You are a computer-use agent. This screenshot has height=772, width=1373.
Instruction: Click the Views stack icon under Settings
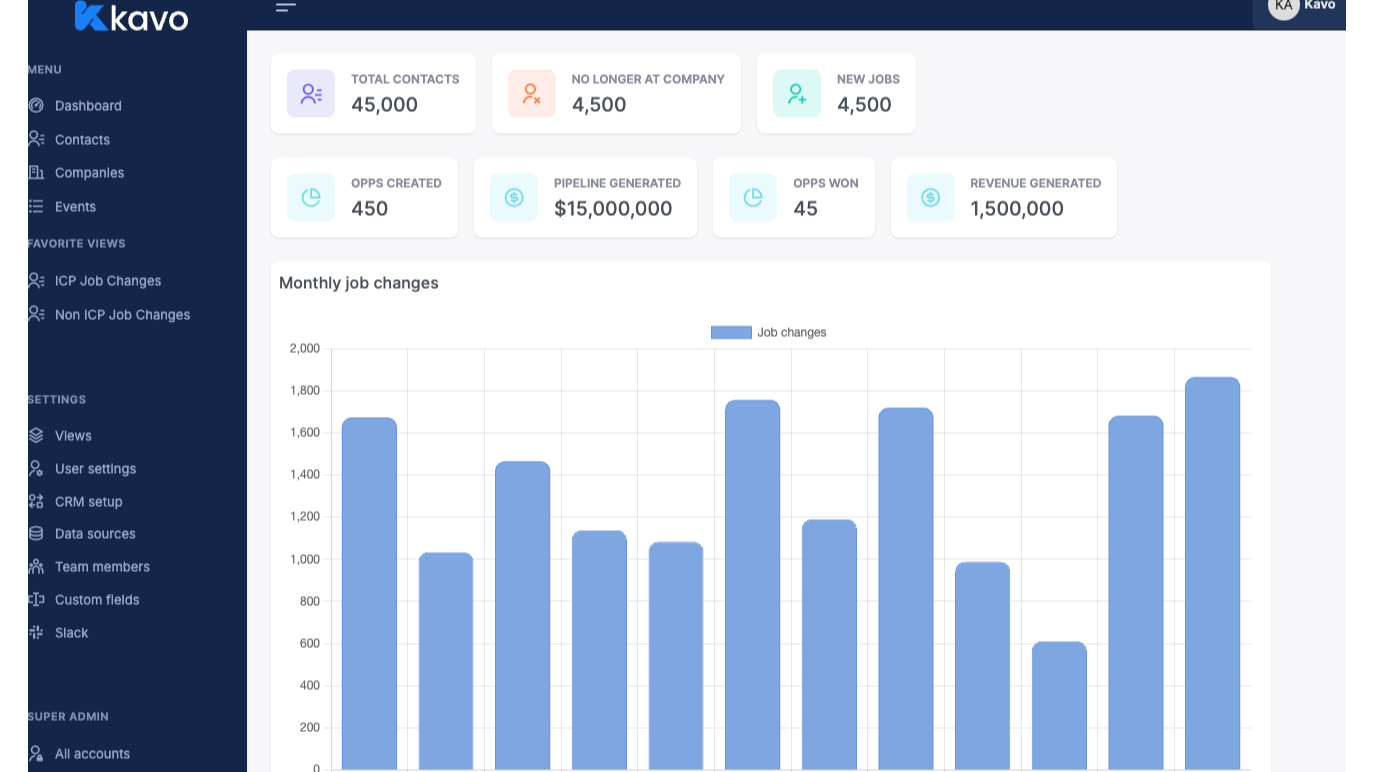[x=36, y=435]
